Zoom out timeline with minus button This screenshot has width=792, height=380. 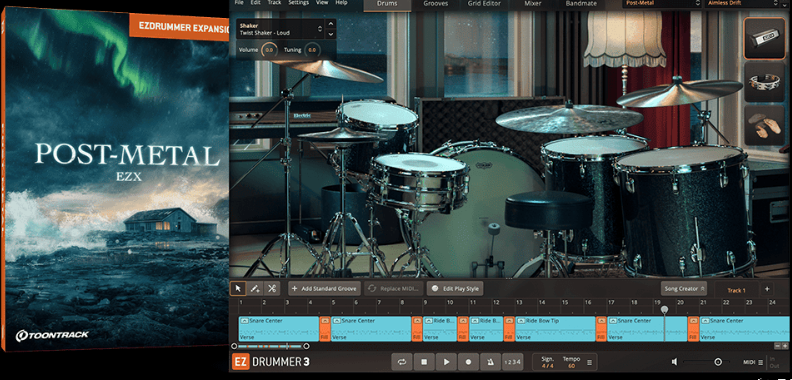pyautogui.click(x=777, y=346)
